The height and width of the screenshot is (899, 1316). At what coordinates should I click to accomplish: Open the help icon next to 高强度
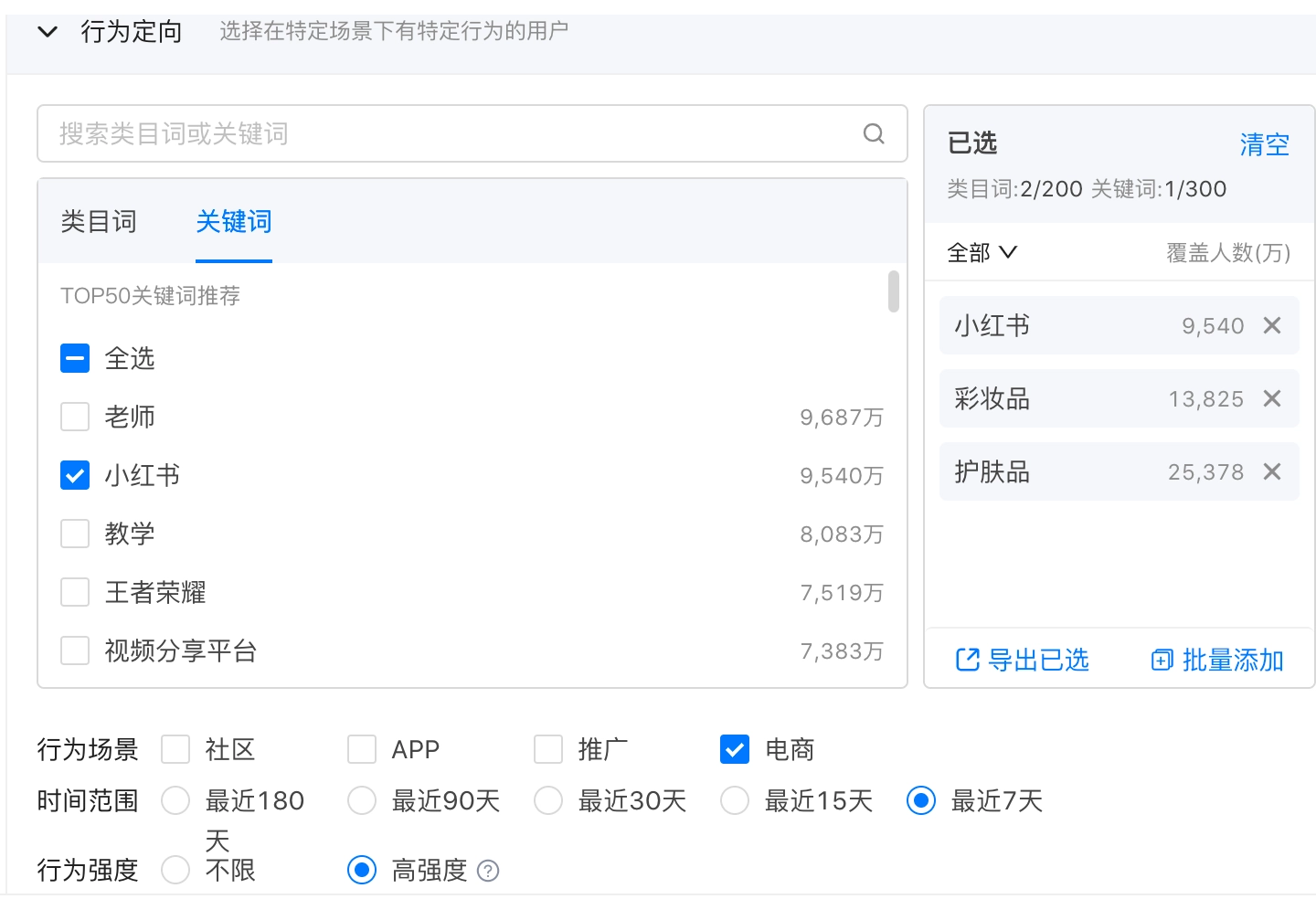click(x=489, y=871)
